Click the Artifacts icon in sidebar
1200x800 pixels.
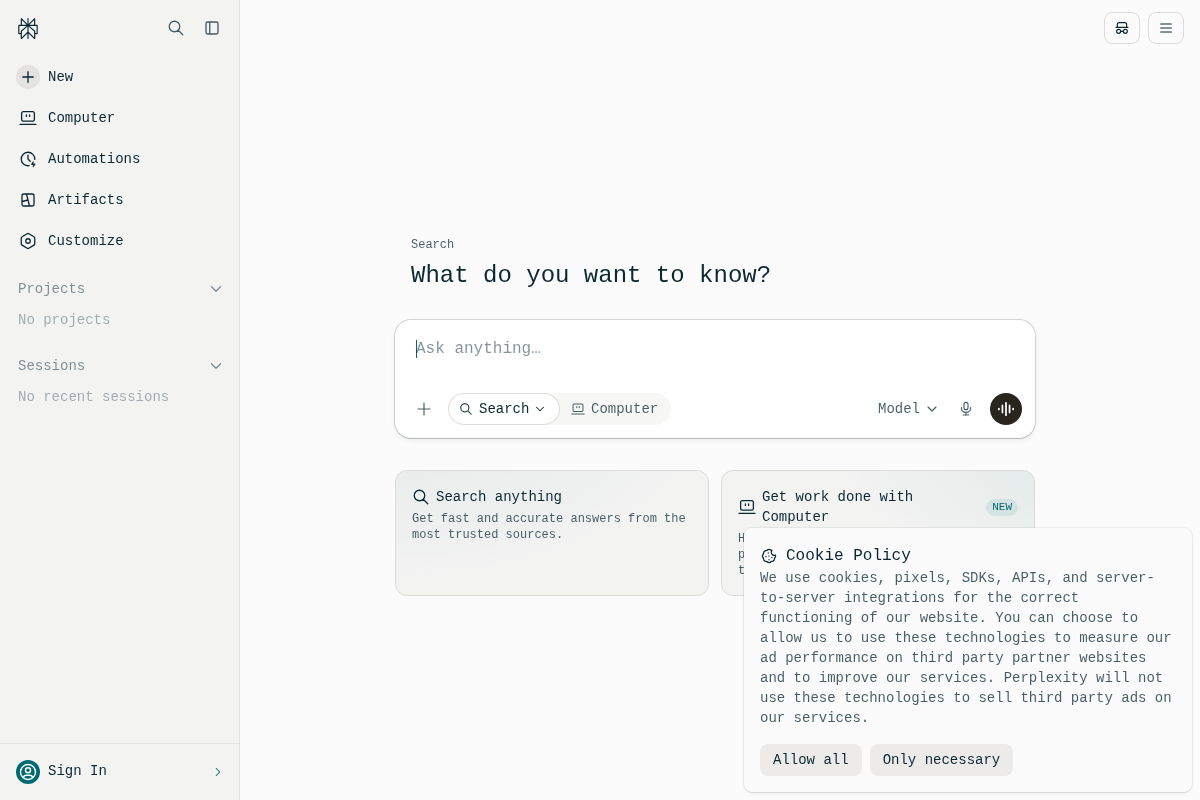click(x=28, y=200)
